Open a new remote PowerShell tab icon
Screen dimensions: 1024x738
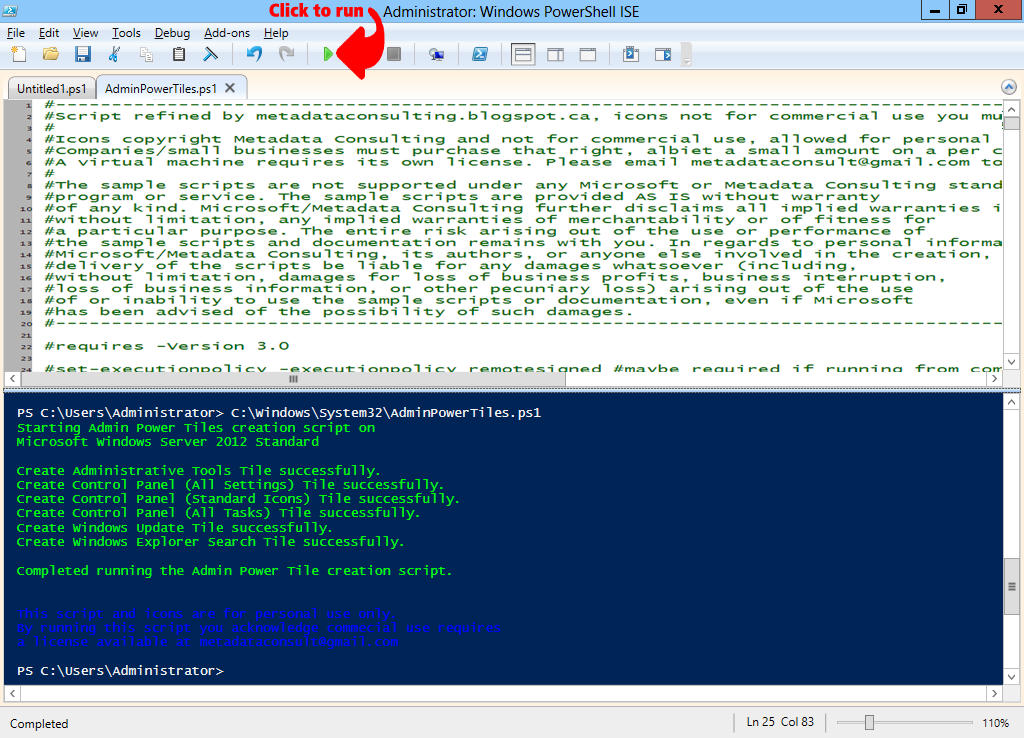coord(436,54)
